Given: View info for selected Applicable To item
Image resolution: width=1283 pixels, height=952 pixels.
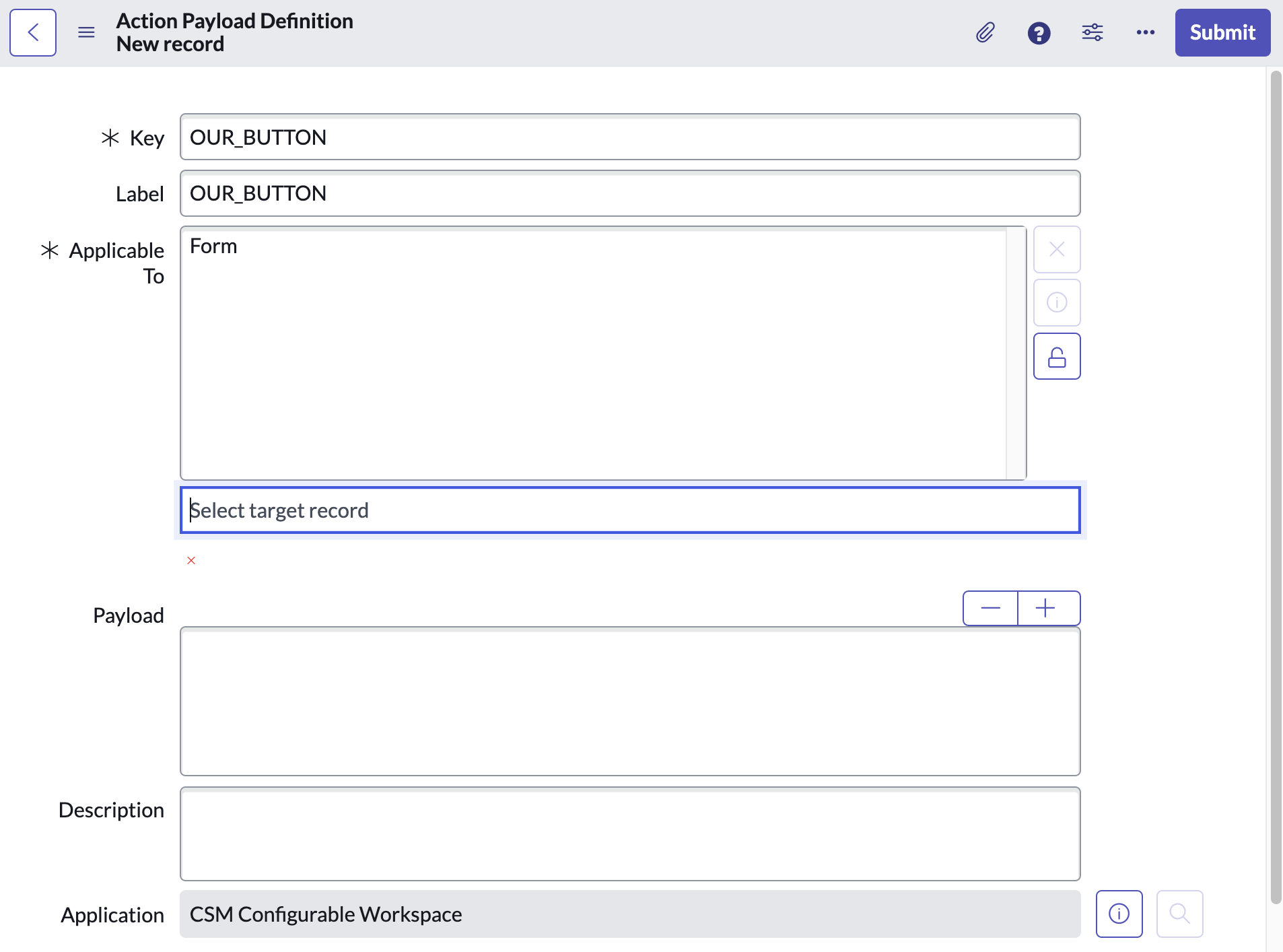Looking at the screenshot, I should click(1057, 303).
